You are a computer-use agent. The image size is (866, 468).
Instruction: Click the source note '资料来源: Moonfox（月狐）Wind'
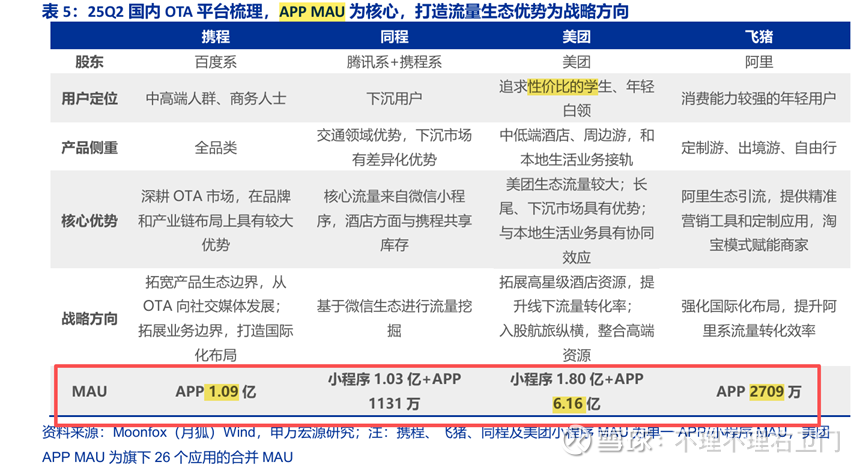pyautogui.click(x=149, y=432)
